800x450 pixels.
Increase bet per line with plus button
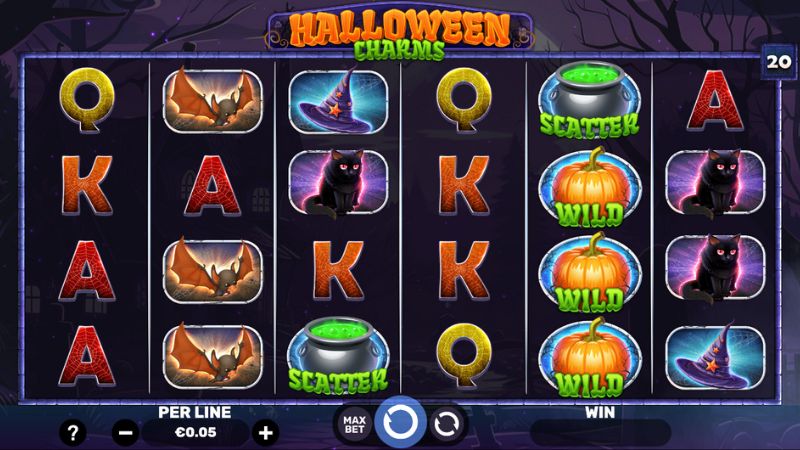tap(265, 433)
